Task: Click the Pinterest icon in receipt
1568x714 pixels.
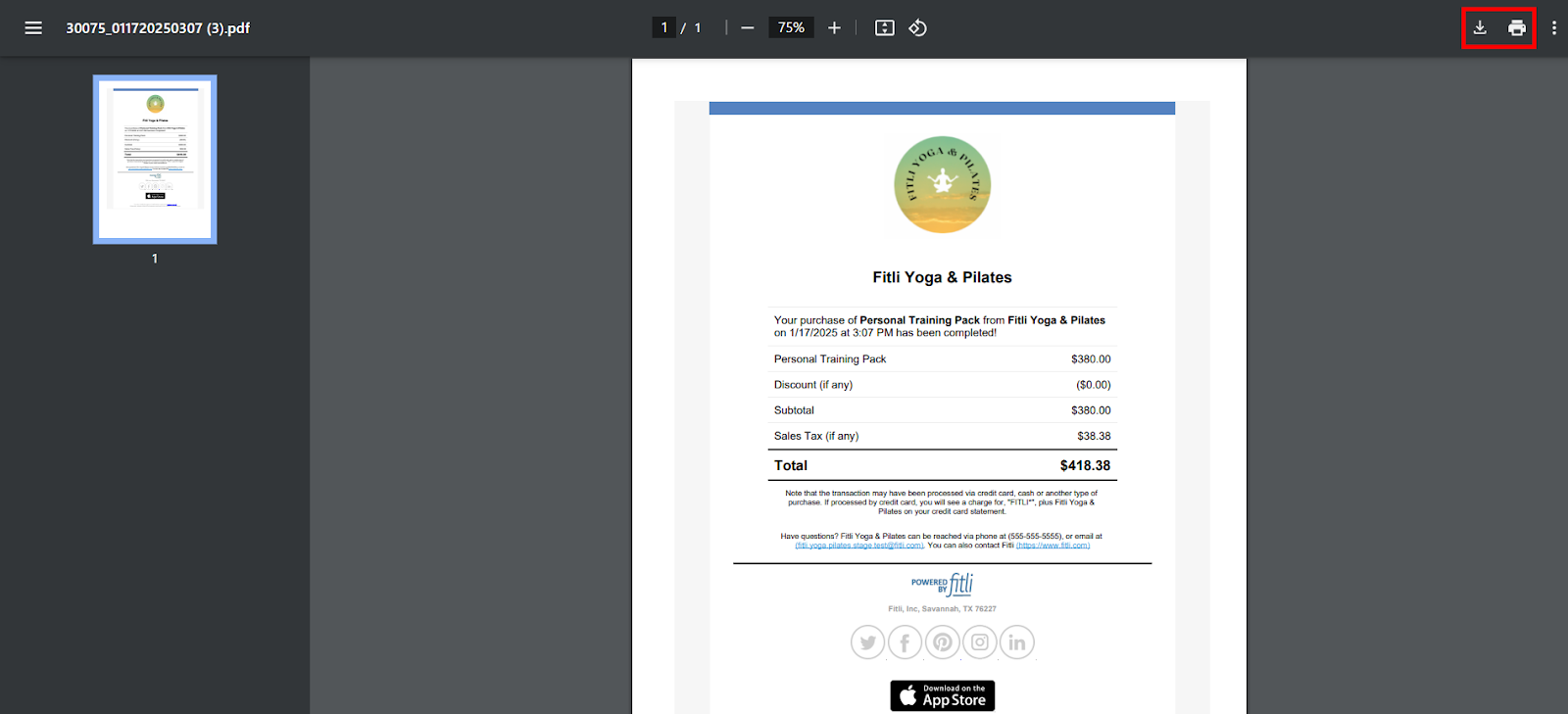Action: tap(942, 643)
